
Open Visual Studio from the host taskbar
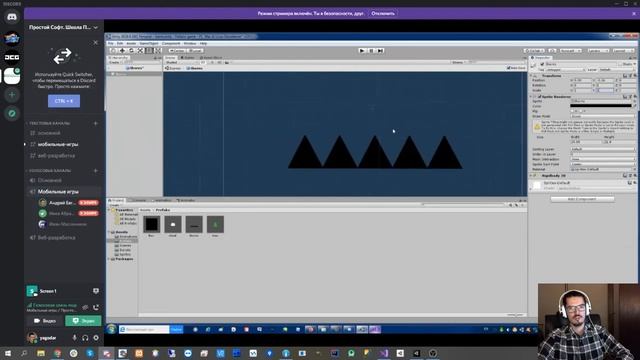coord(383,353)
